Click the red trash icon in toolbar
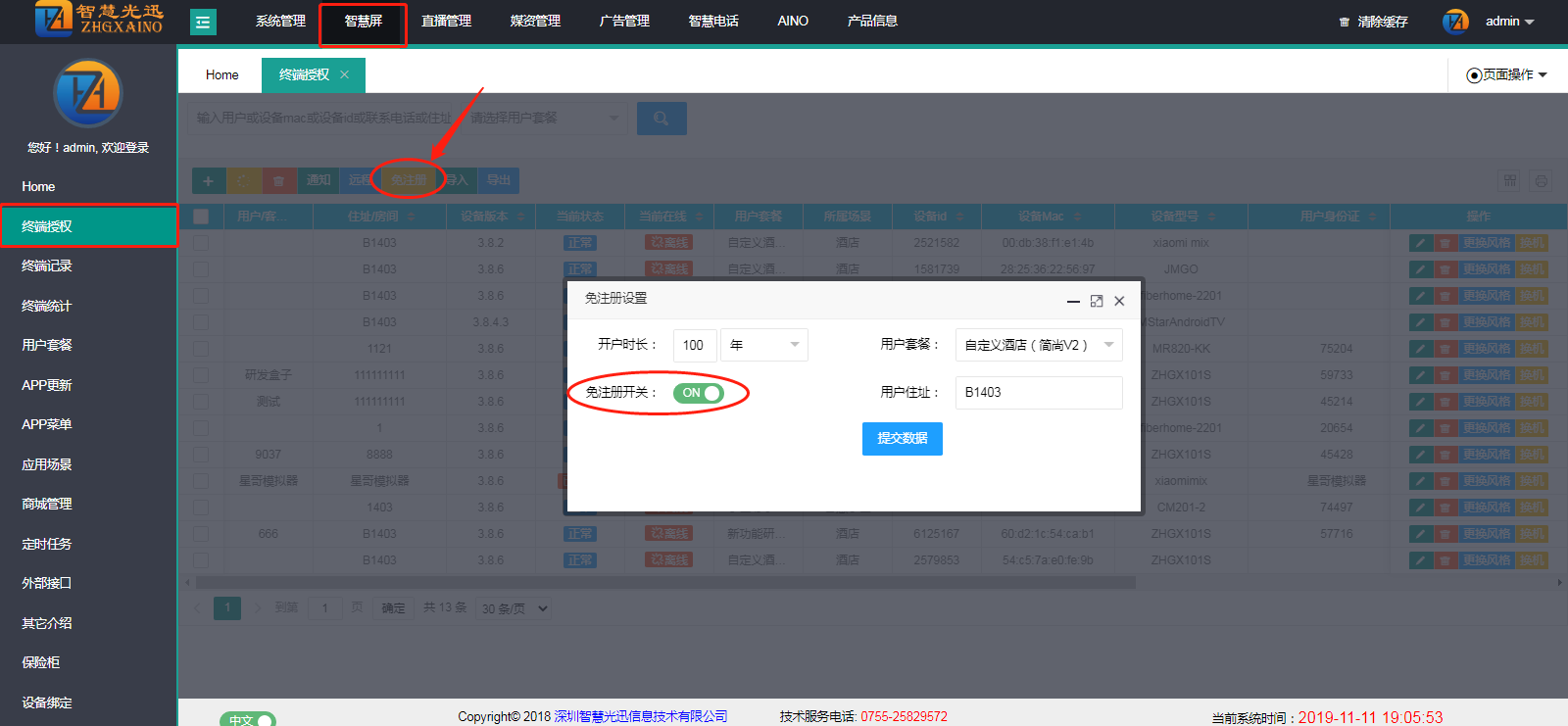Screen dimensions: 1568x726 tap(278, 180)
